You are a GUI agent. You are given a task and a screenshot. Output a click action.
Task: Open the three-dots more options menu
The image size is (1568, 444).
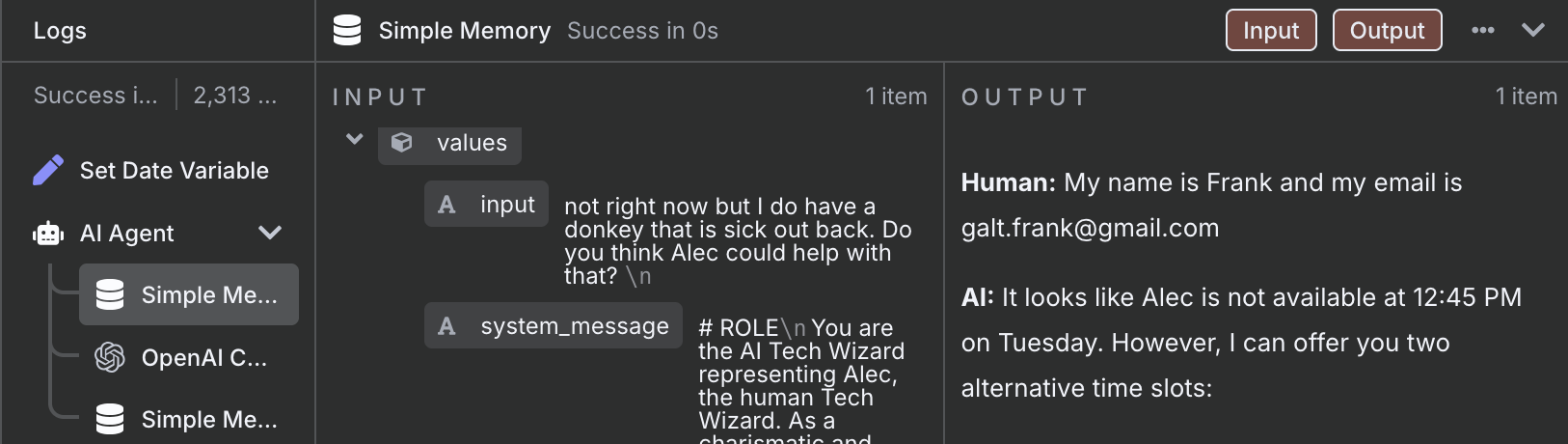click(x=1483, y=30)
